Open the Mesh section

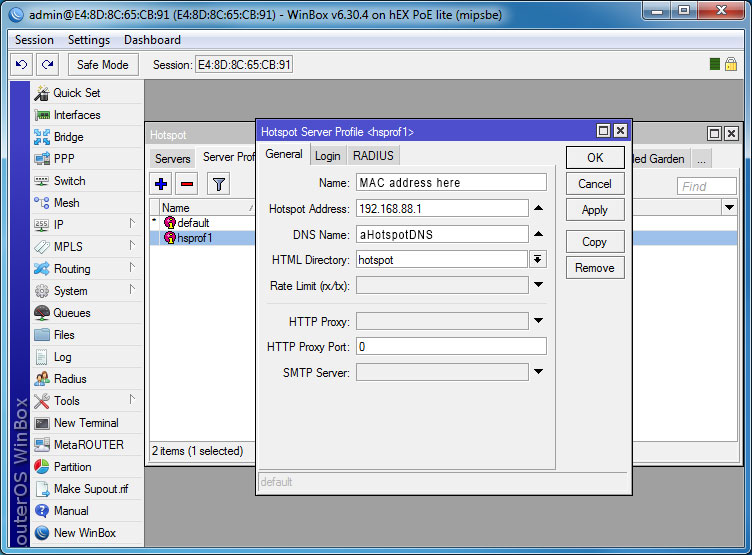point(88,203)
